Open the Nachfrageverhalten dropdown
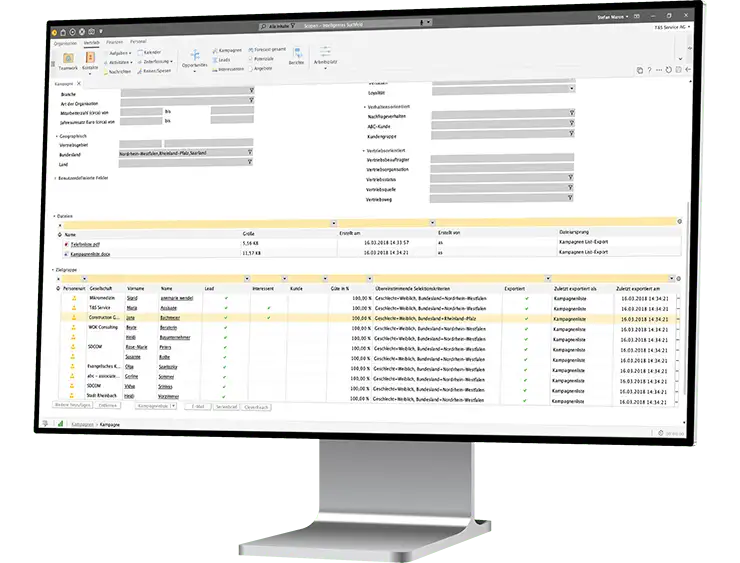 [572, 113]
